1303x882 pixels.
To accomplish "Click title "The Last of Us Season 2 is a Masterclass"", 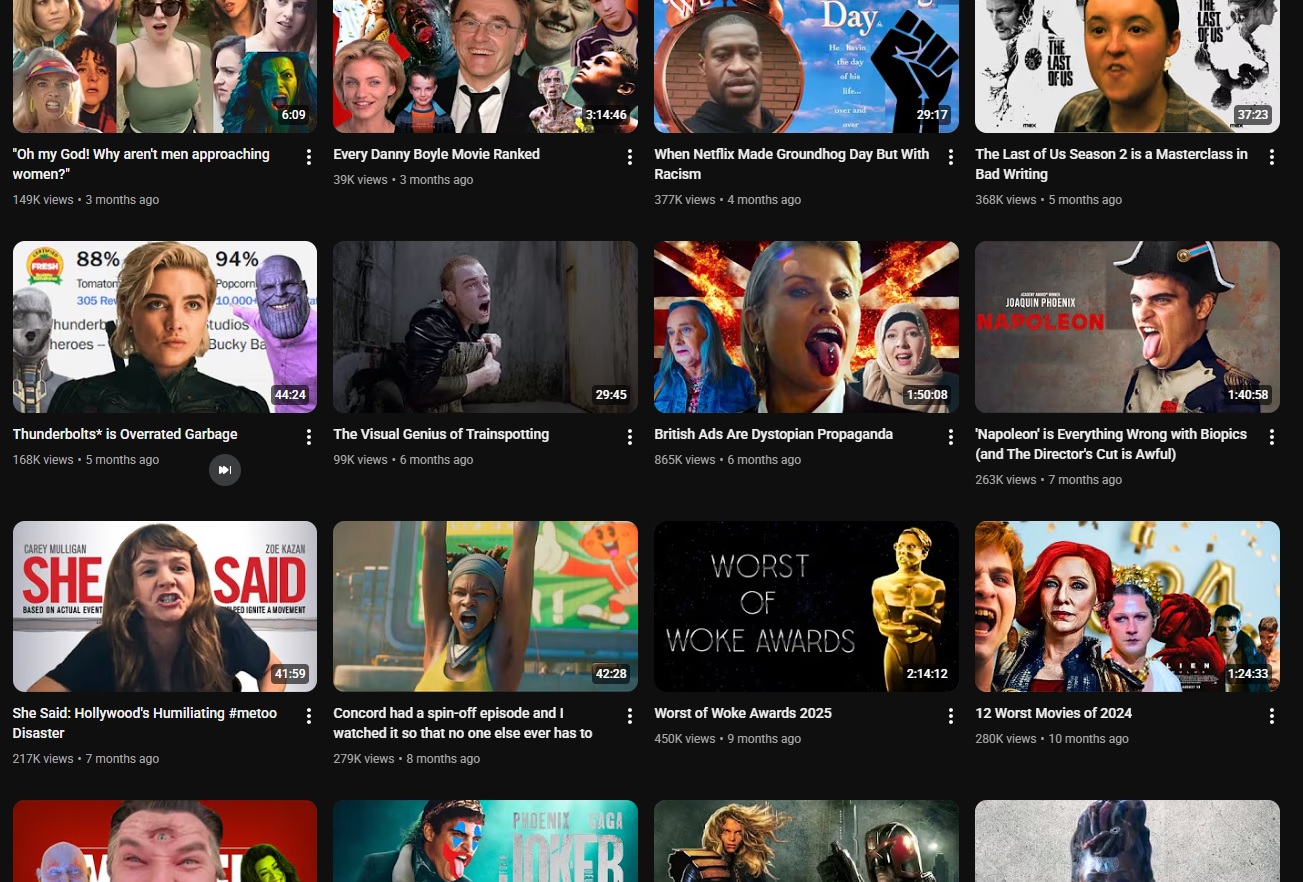I will (1111, 164).
